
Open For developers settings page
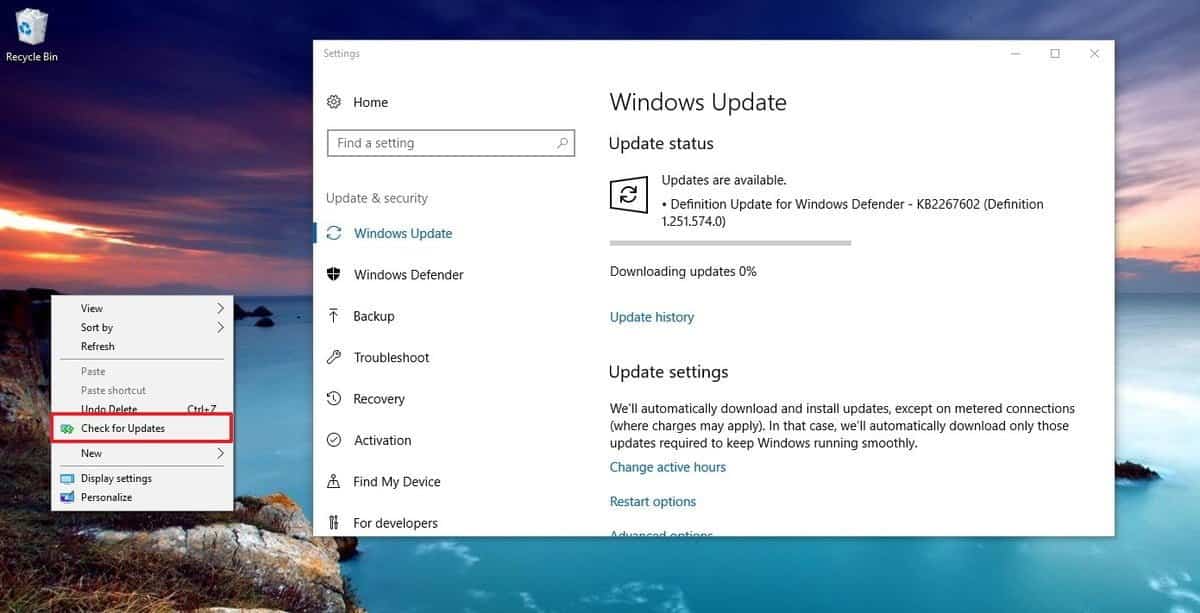coord(395,523)
